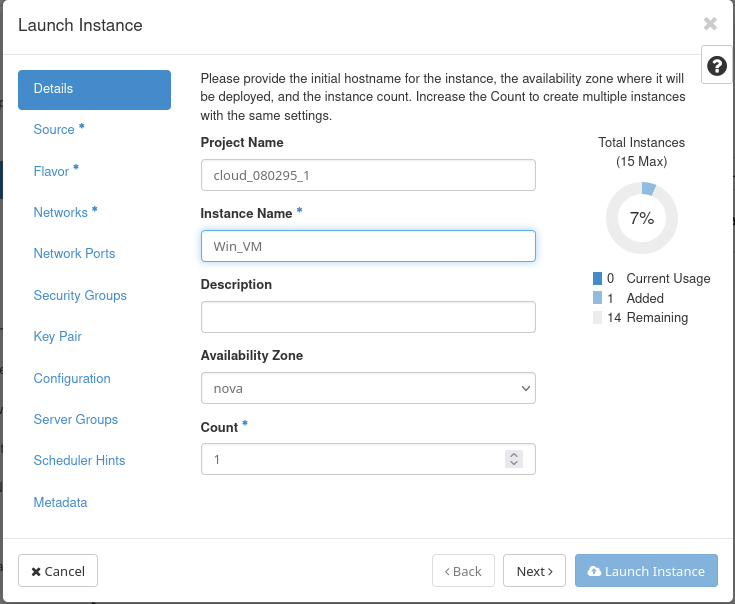Switch to the Key Pair tab

(57, 337)
